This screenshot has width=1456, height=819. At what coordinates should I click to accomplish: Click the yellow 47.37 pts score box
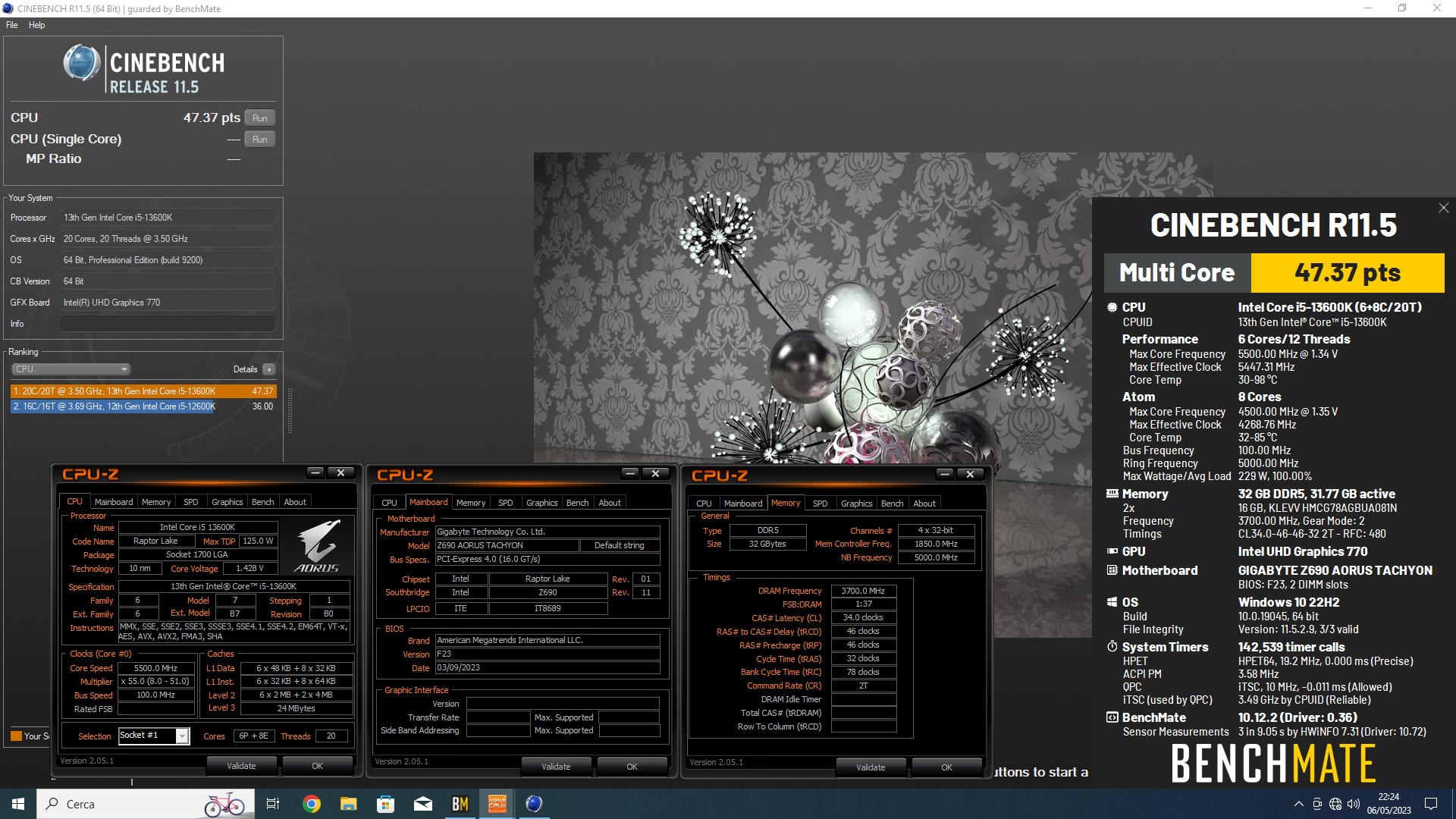point(1348,273)
